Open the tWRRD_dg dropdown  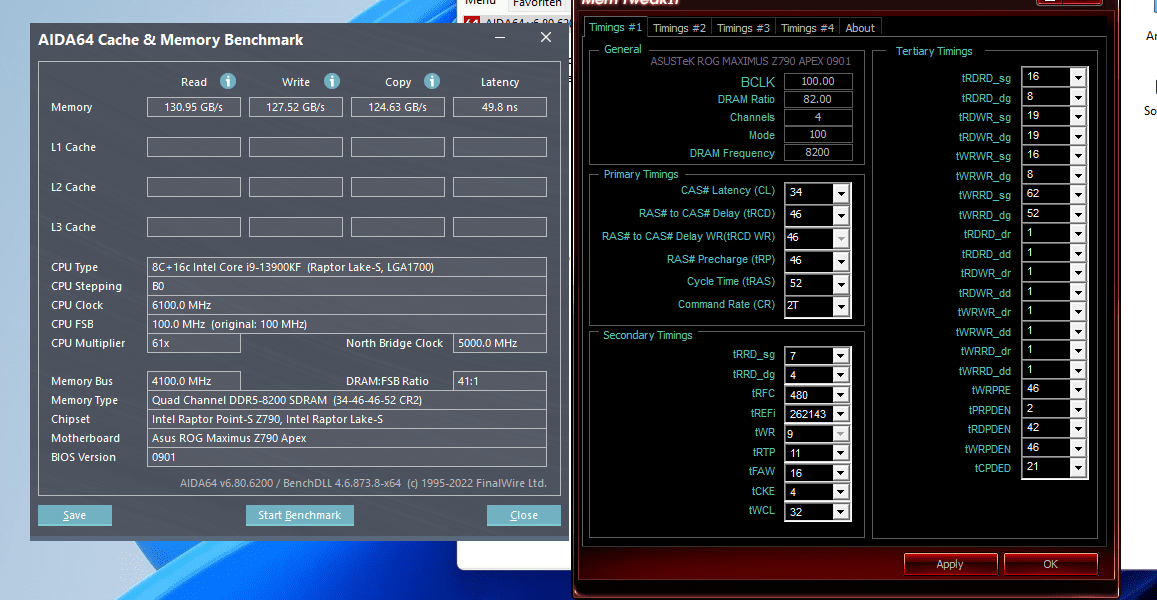1078,214
